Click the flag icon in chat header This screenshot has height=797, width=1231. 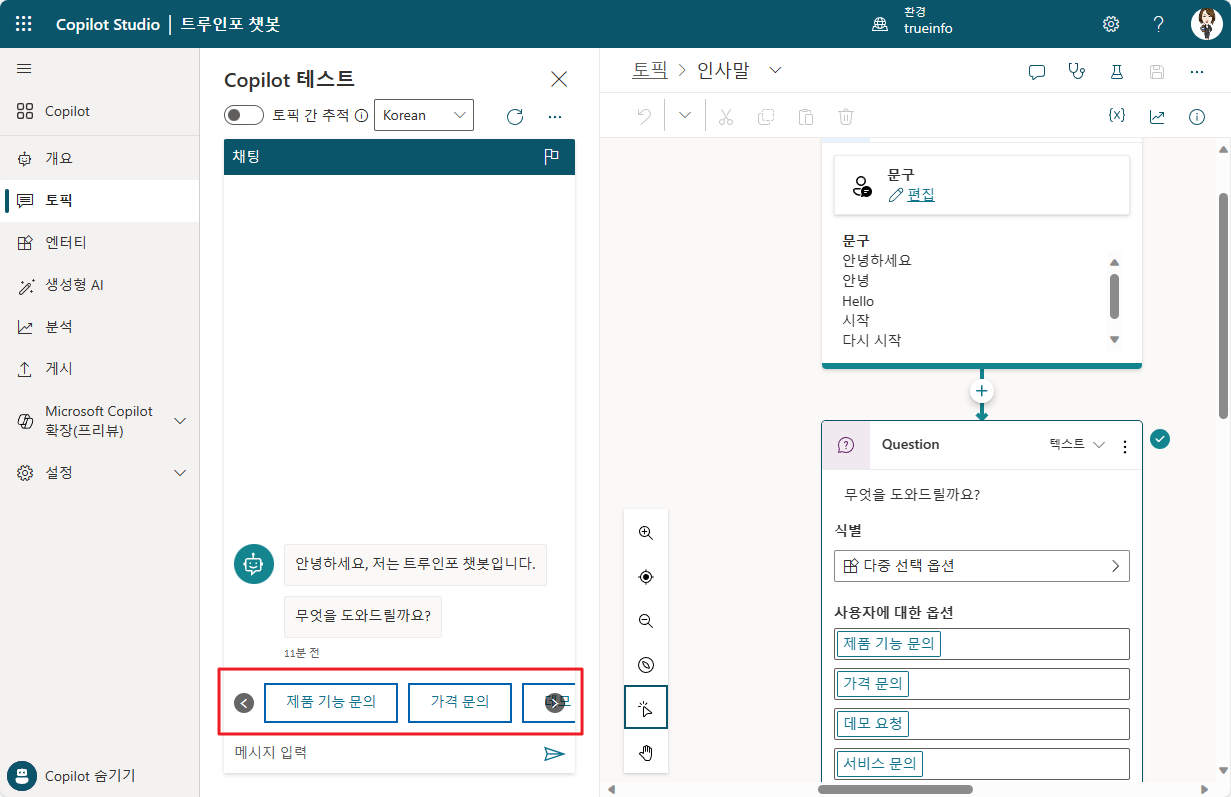click(x=551, y=157)
